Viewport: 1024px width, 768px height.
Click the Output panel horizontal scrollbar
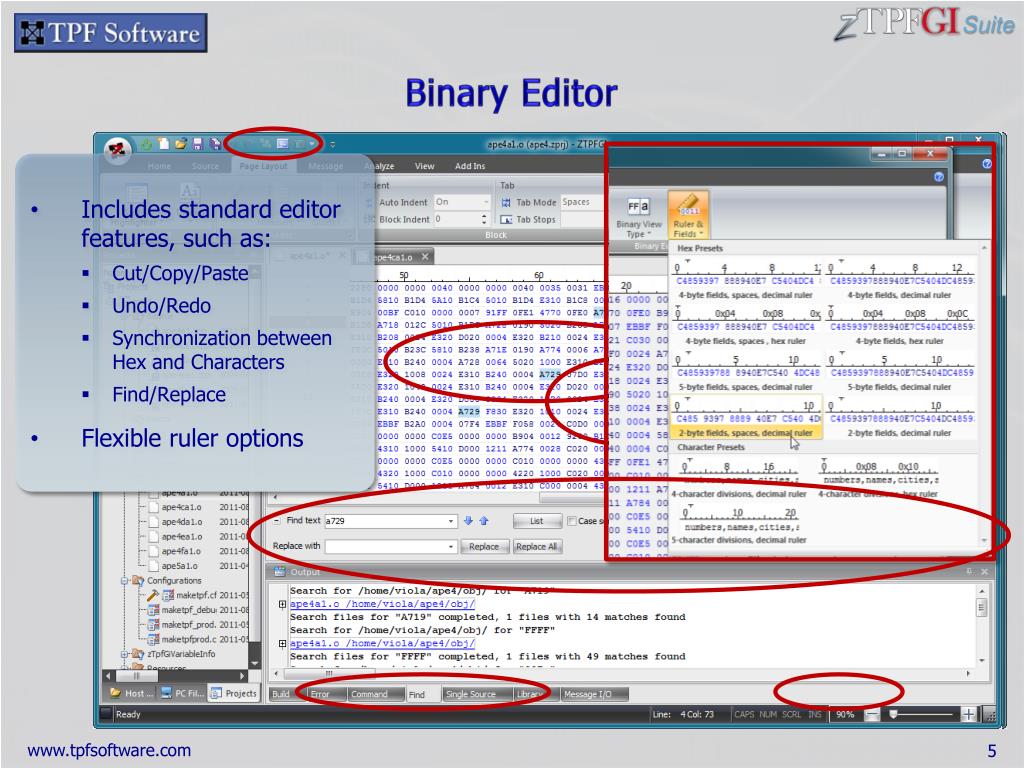(x=621, y=673)
